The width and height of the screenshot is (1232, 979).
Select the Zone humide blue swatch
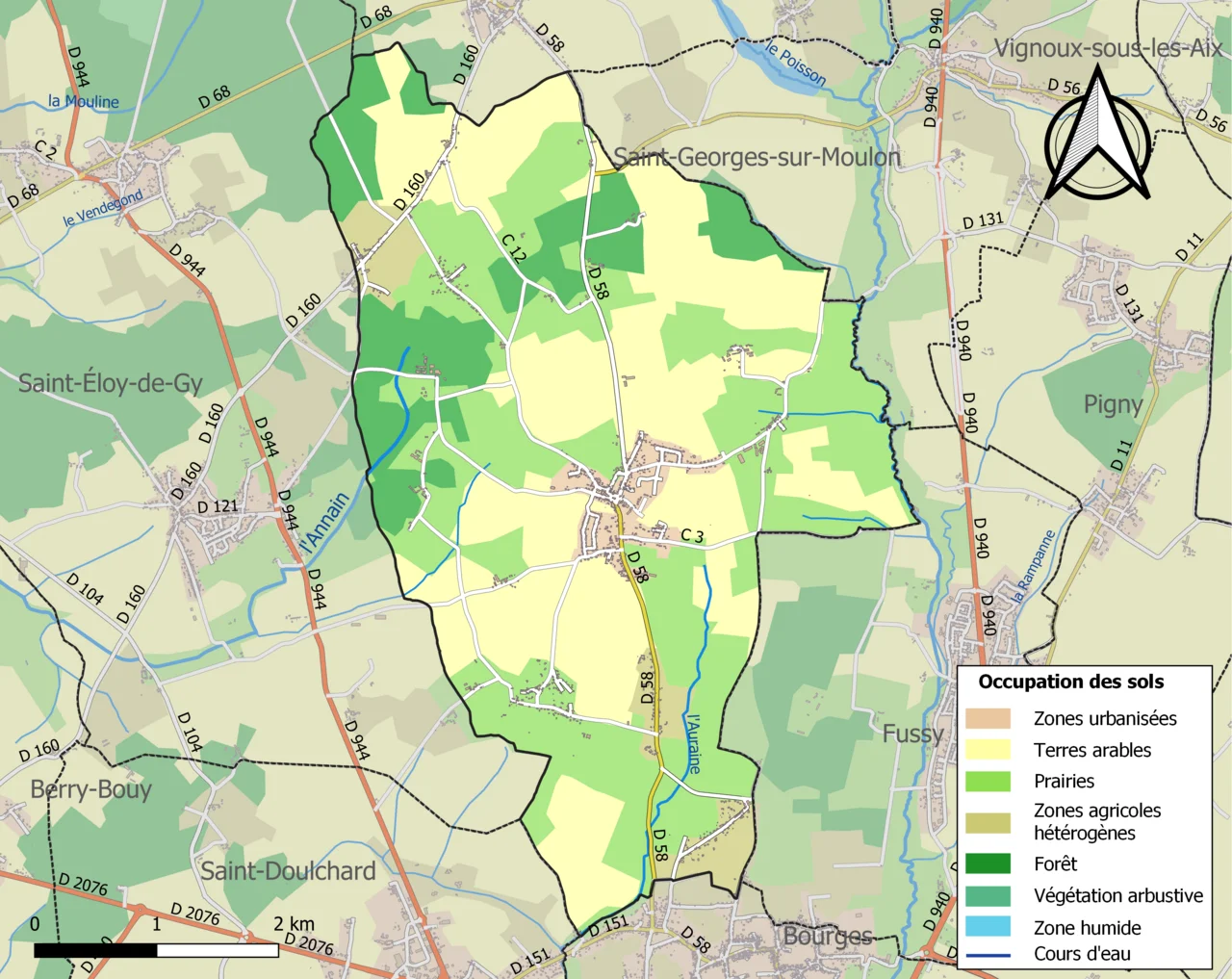point(988,927)
